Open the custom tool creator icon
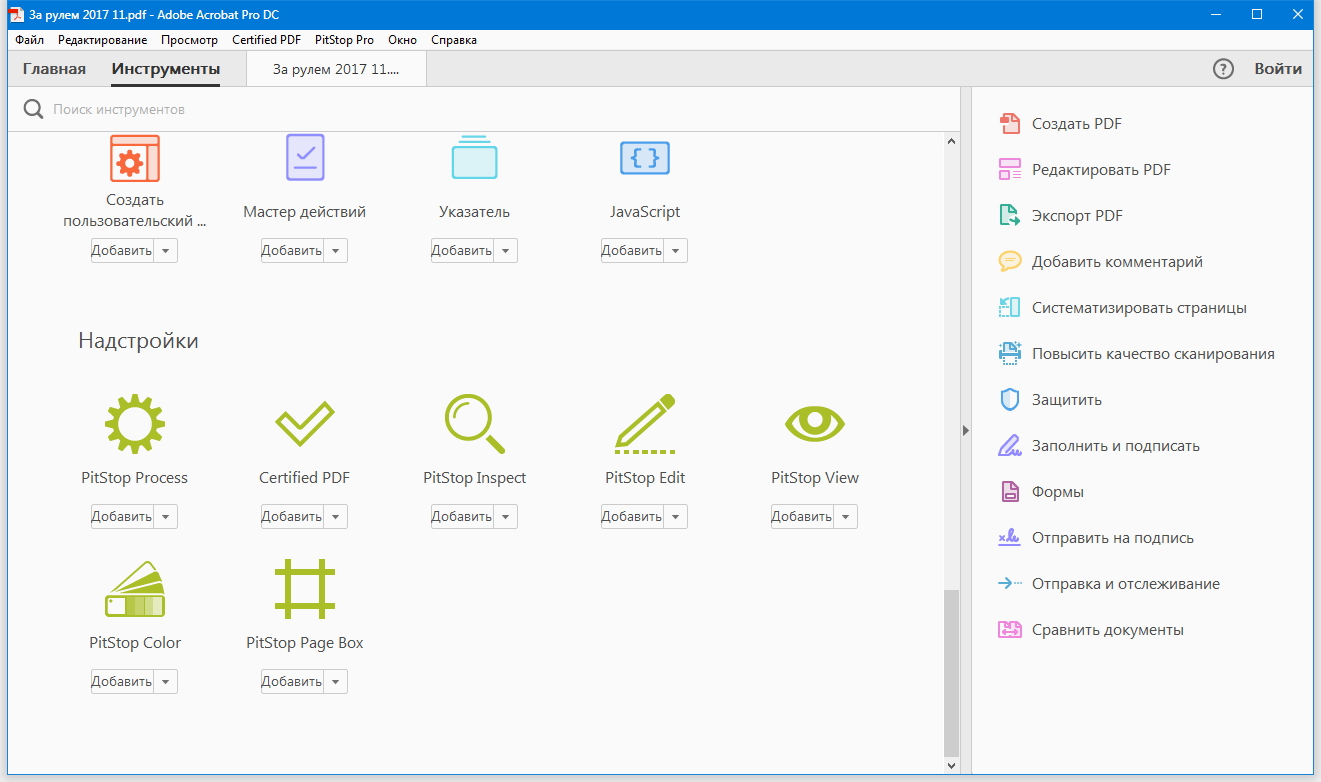The width and height of the screenshot is (1321, 782). tap(135, 158)
